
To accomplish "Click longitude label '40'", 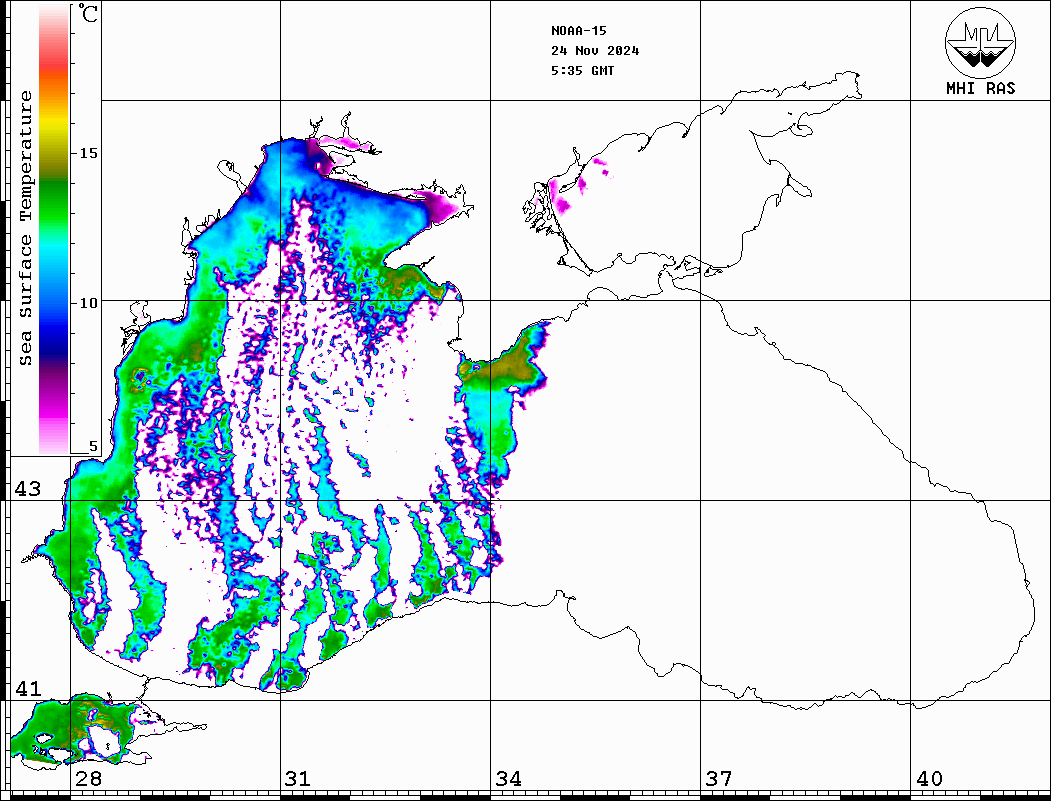I will click(x=929, y=779).
